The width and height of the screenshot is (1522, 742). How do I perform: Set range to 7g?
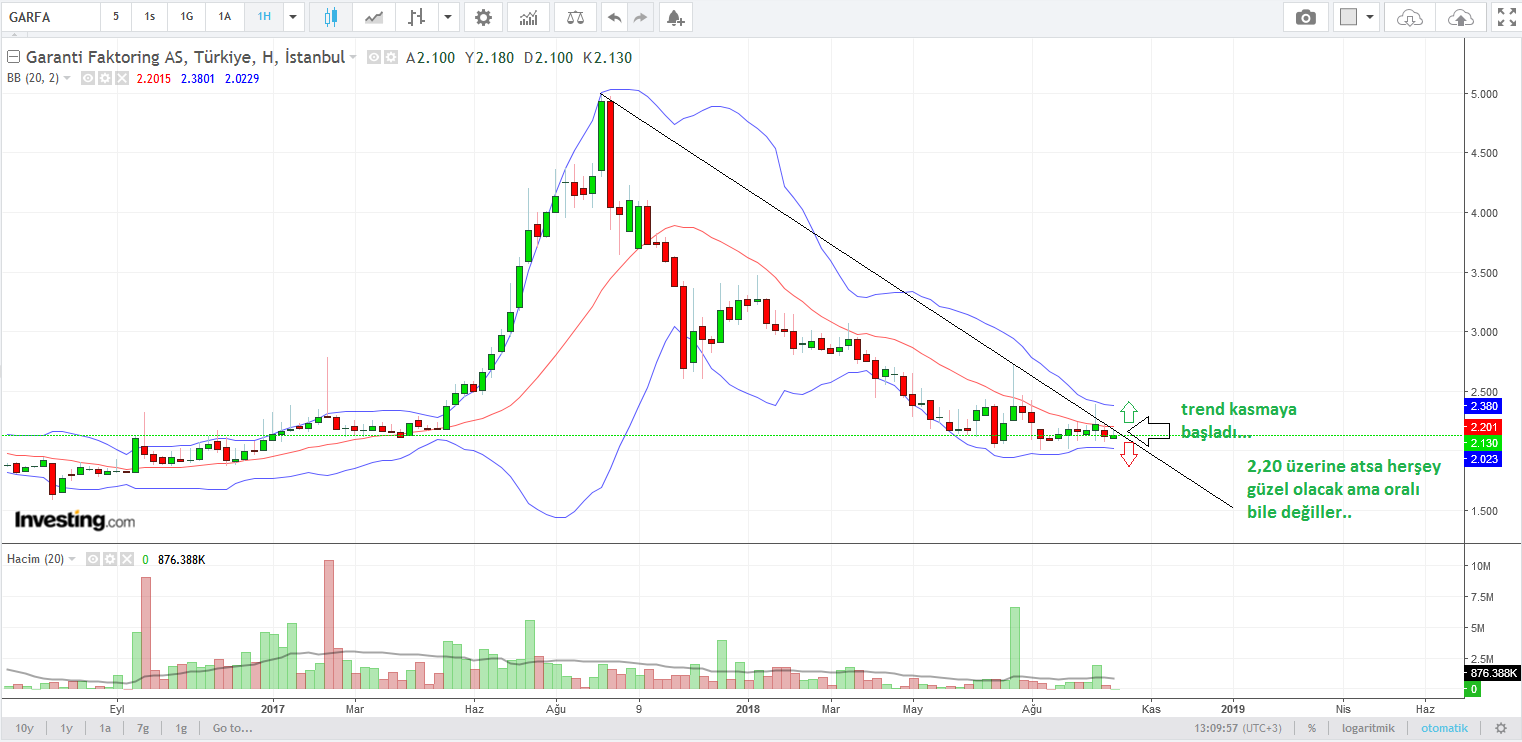tap(143, 728)
